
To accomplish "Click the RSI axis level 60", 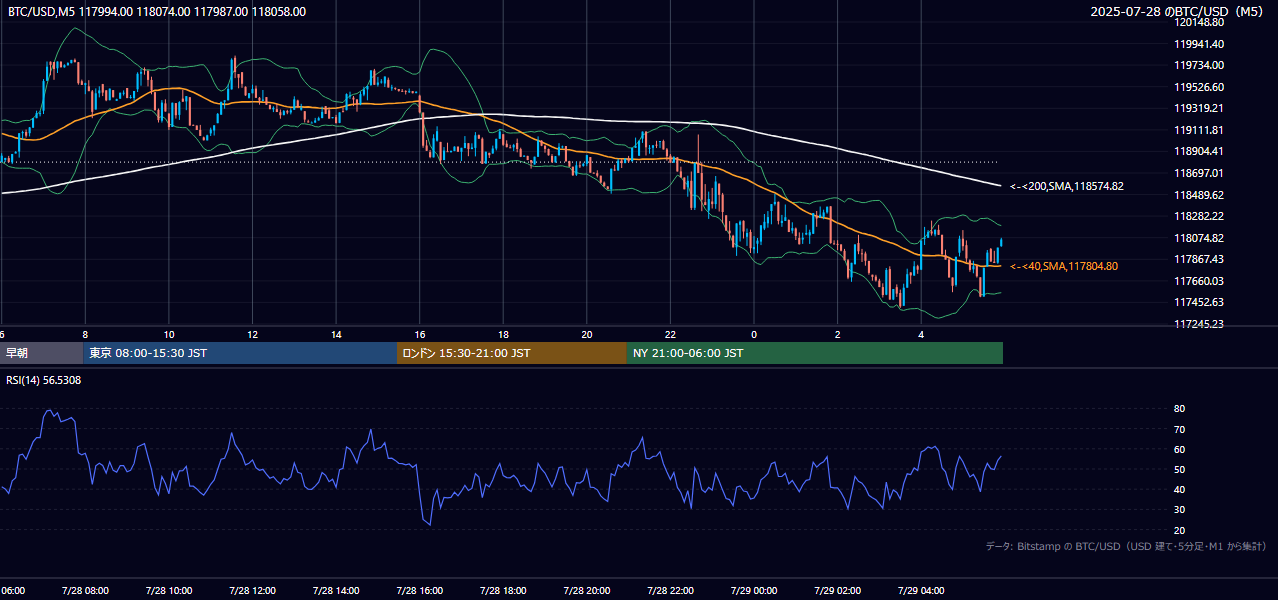I will tap(1179, 449).
